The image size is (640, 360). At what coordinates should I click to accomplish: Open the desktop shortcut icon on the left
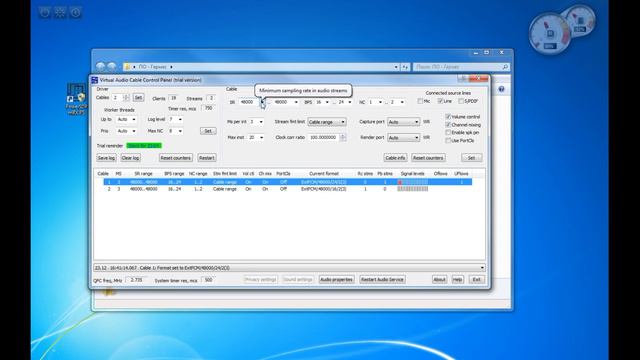(76, 98)
